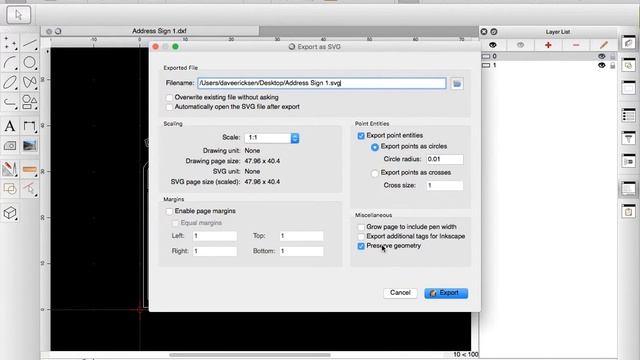Edit layer with the pencil icon
Screen dimensions: 640x360
[x=604, y=45]
